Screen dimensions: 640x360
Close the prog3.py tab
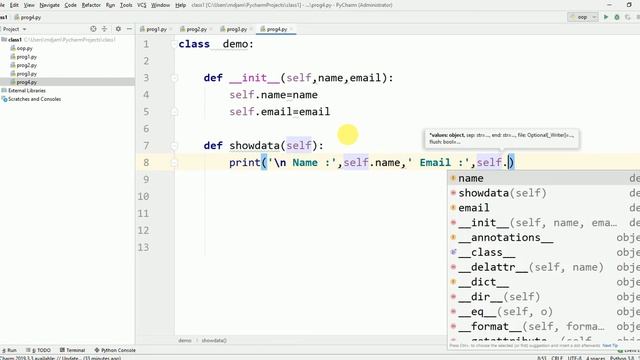(x=251, y=29)
